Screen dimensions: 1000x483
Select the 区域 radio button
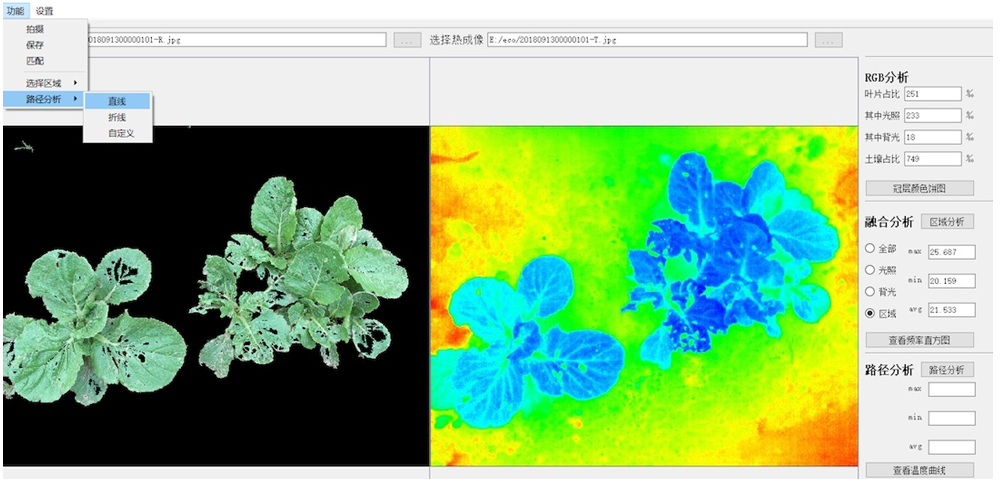coord(870,313)
